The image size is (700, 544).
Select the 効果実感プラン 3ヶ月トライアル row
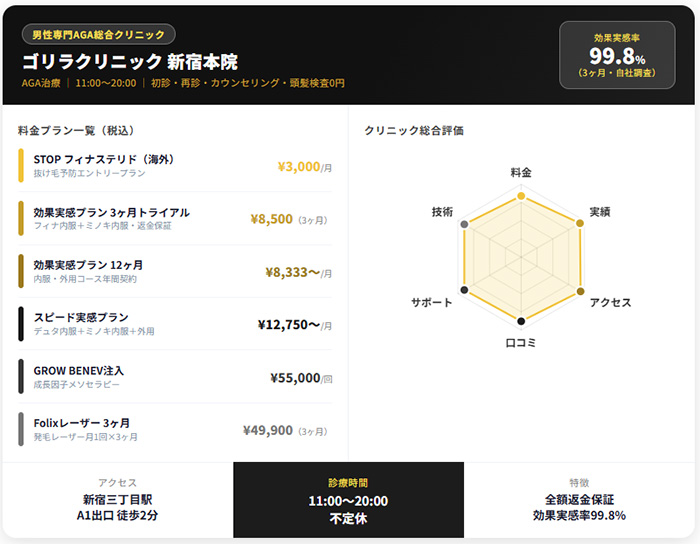pyautogui.click(x=175, y=219)
